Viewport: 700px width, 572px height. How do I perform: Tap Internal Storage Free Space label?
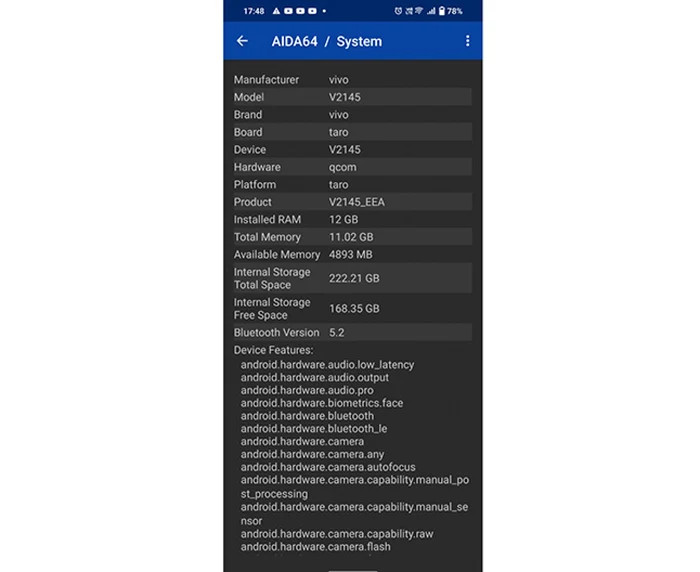tap(272, 309)
